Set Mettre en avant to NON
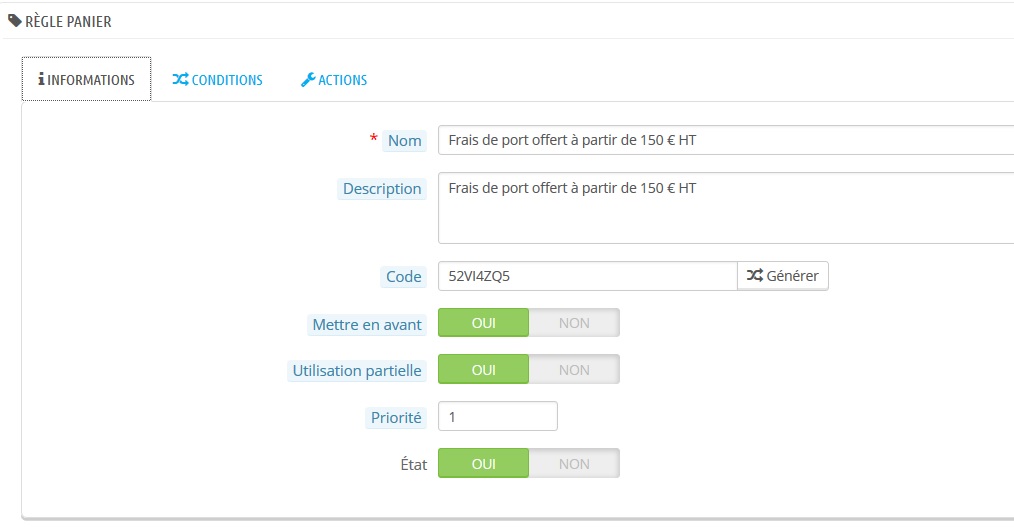 [574, 323]
